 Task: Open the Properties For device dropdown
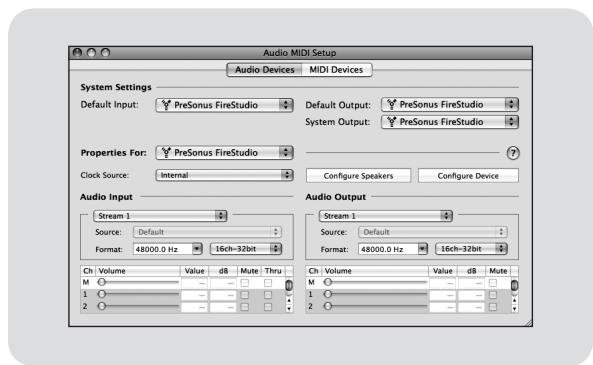(x=224, y=152)
